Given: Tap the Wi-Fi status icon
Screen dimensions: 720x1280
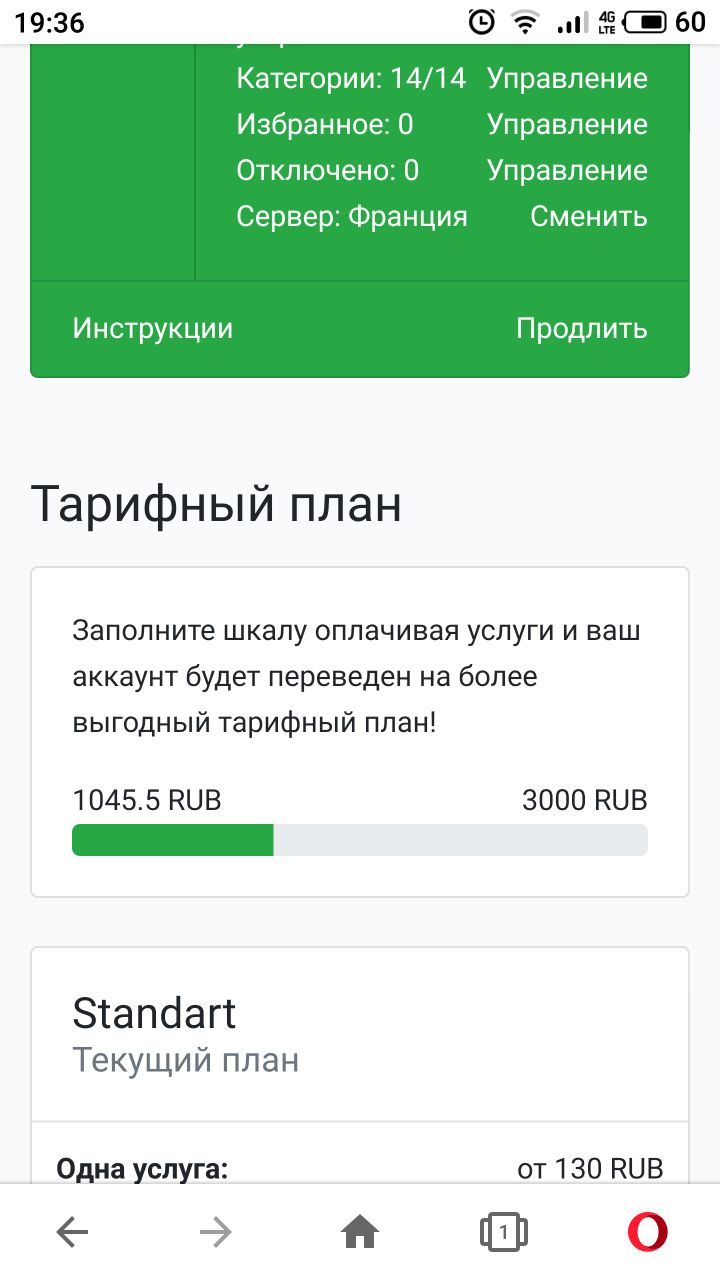Looking at the screenshot, I should pyautogui.click(x=523, y=22).
